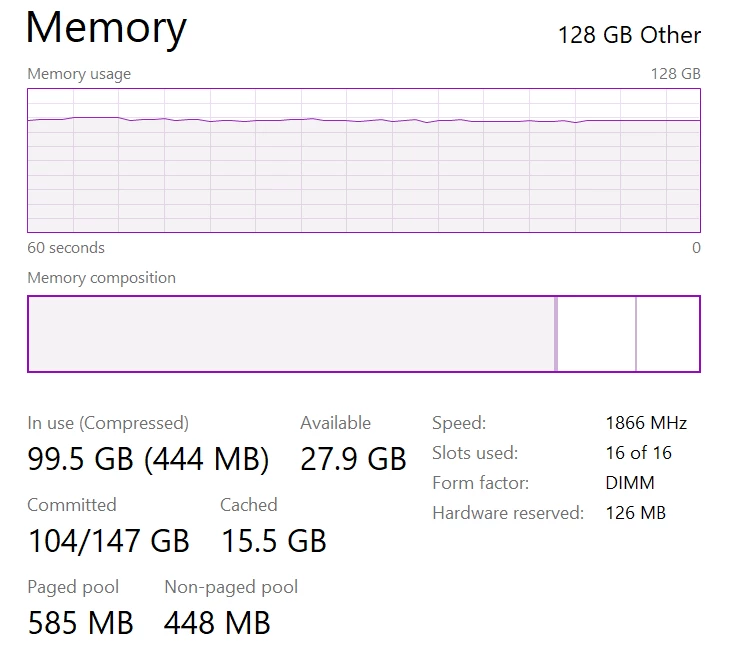Click the Memory composition label
Viewport: 731px width, 664px height.
click(x=101, y=277)
